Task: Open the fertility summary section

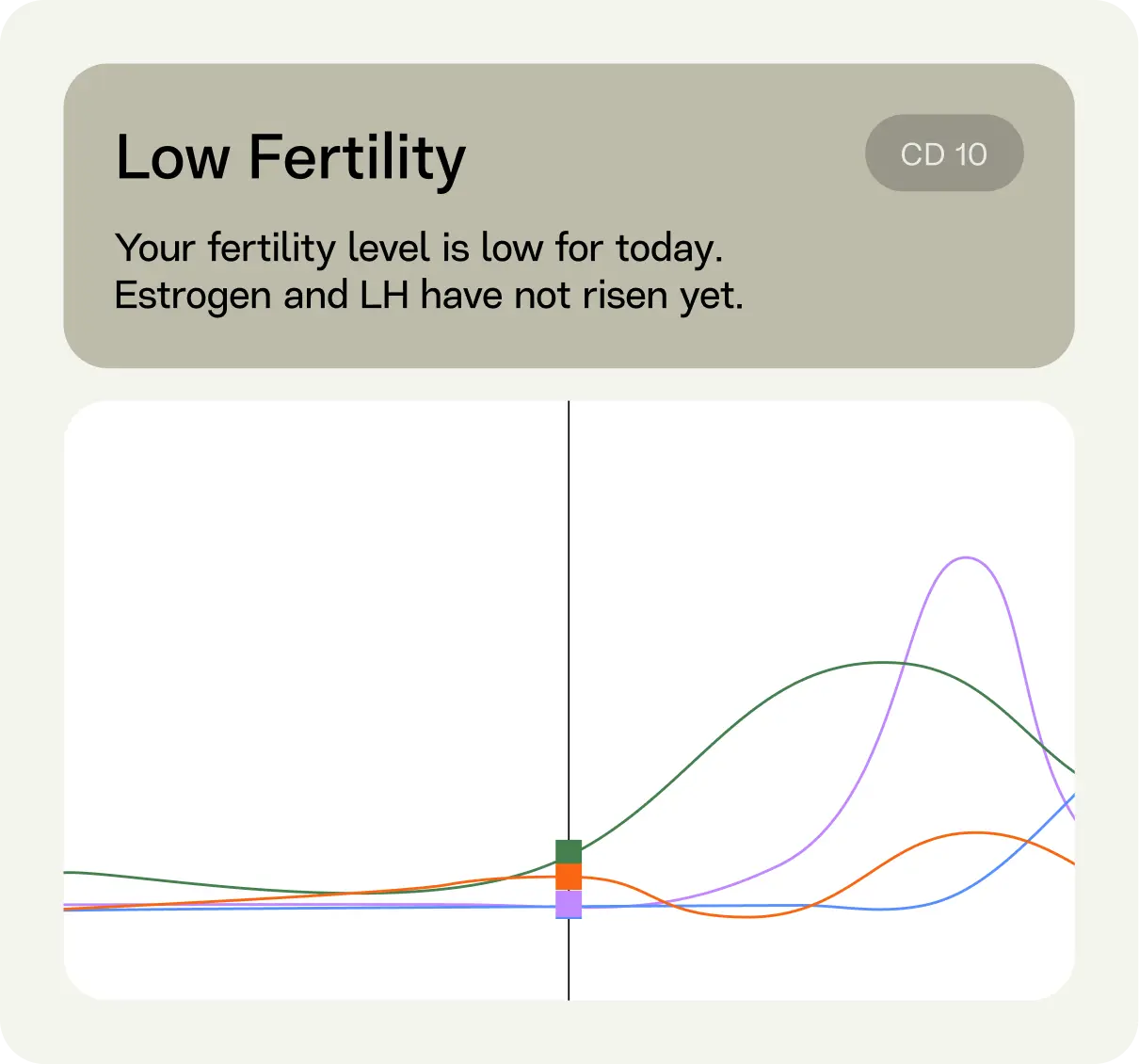Action: pyautogui.click(x=429, y=271)
